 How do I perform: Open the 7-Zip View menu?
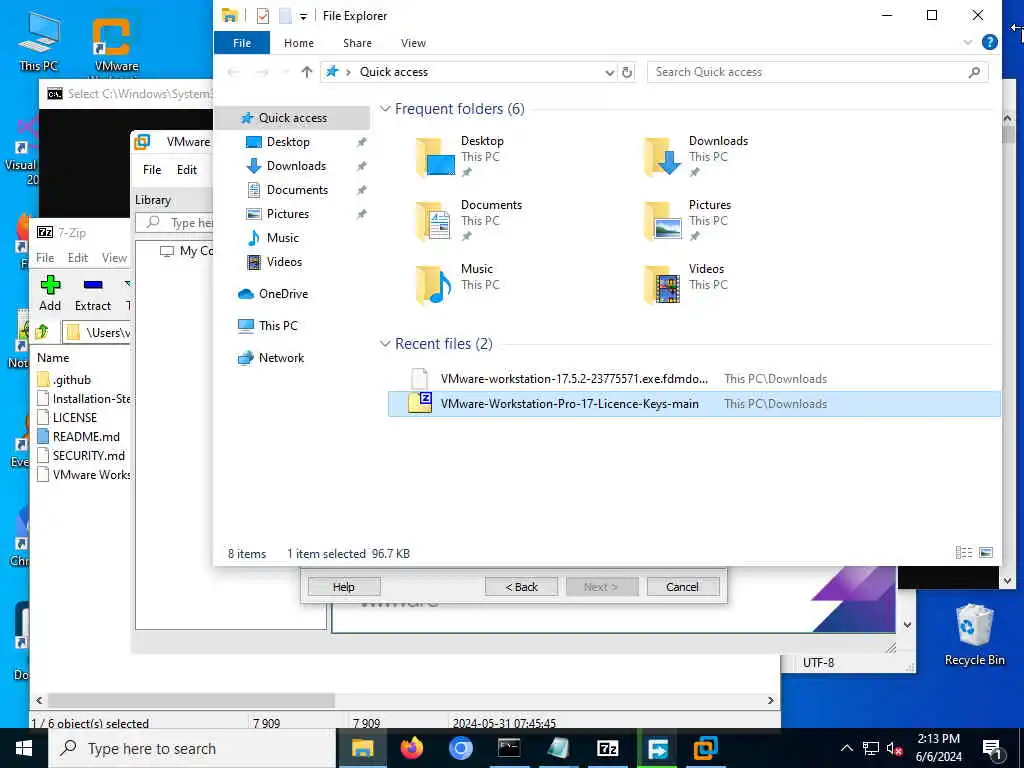point(114,258)
